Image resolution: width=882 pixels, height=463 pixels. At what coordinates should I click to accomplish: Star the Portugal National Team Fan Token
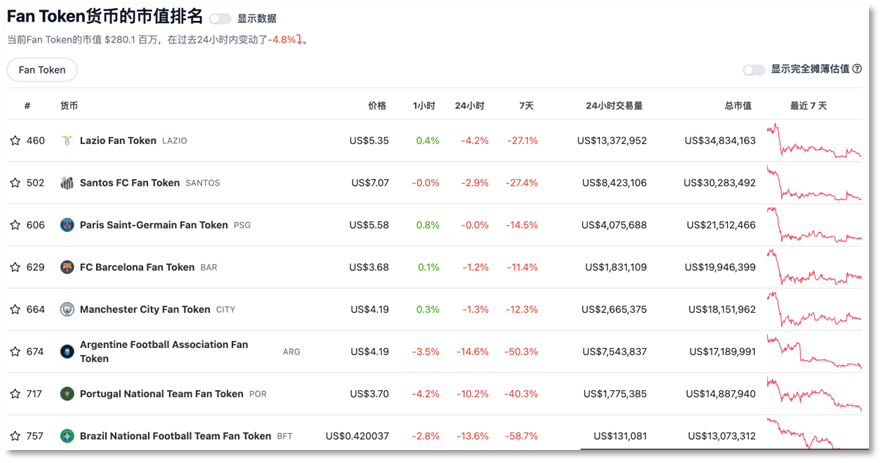(15, 394)
